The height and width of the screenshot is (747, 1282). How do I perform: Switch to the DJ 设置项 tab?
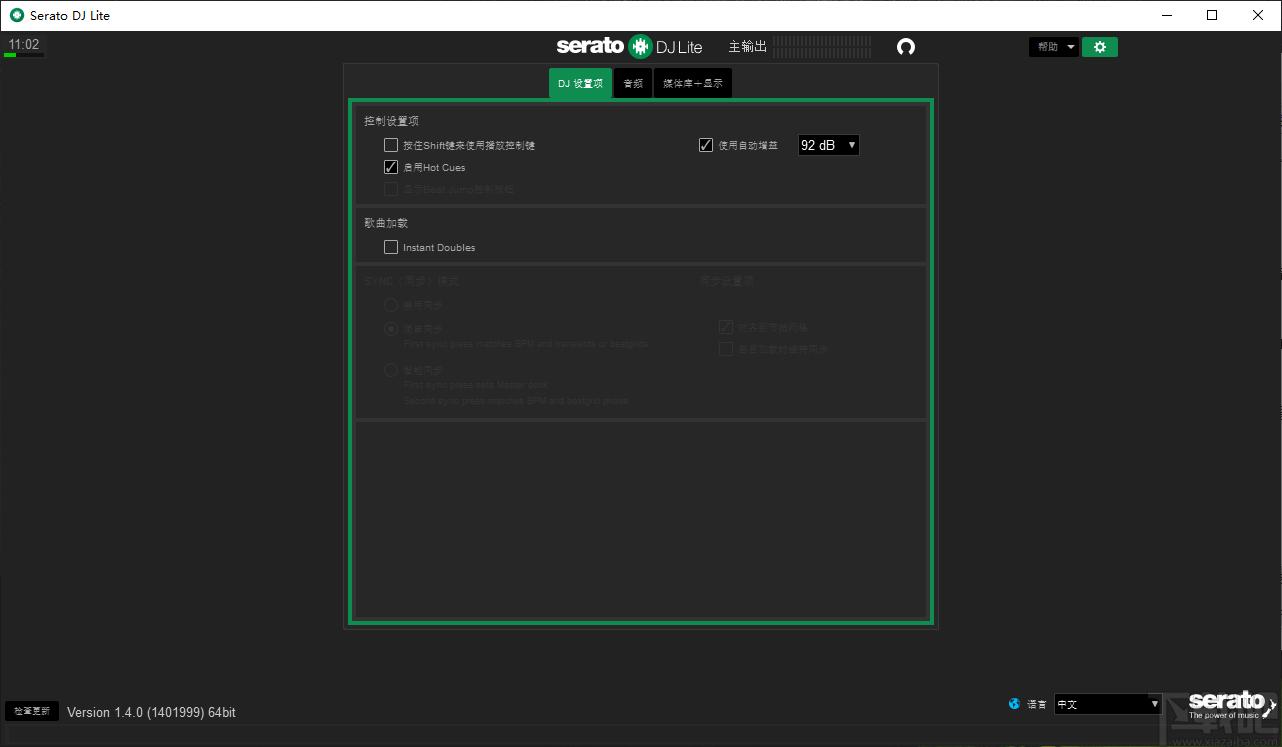(580, 83)
